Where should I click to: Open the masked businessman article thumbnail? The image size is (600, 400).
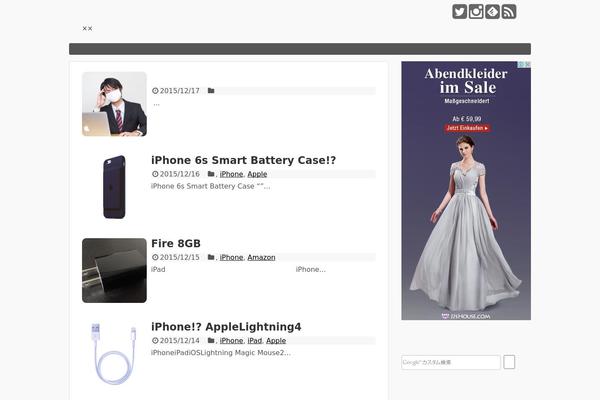tap(114, 104)
